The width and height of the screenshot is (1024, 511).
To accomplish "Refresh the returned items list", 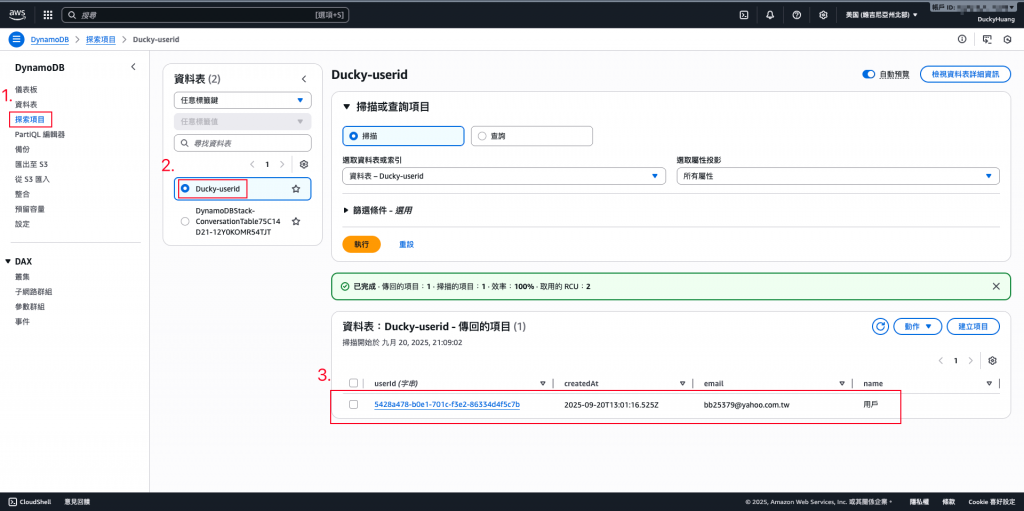I will coord(881,326).
